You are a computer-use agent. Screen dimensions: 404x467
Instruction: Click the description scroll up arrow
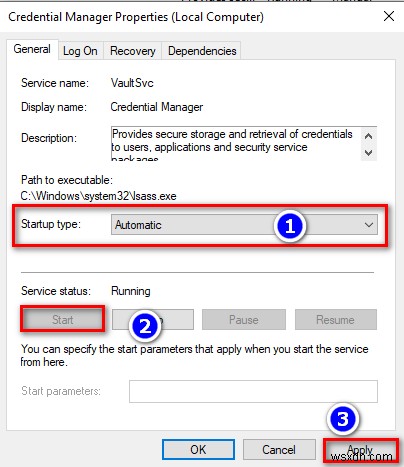tap(368, 136)
